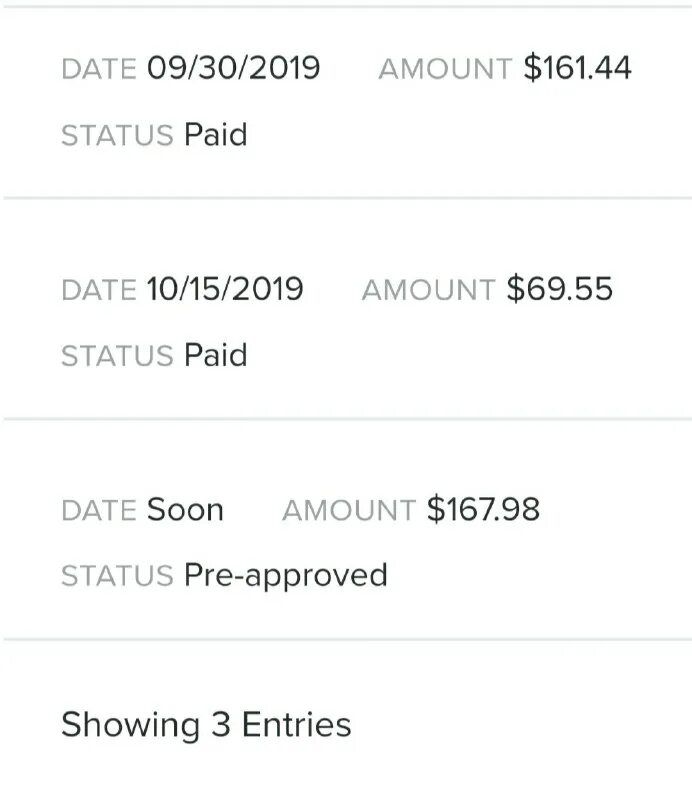Click the 09/30/2019 date value
This screenshot has width=692, height=800.
[234, 68]
